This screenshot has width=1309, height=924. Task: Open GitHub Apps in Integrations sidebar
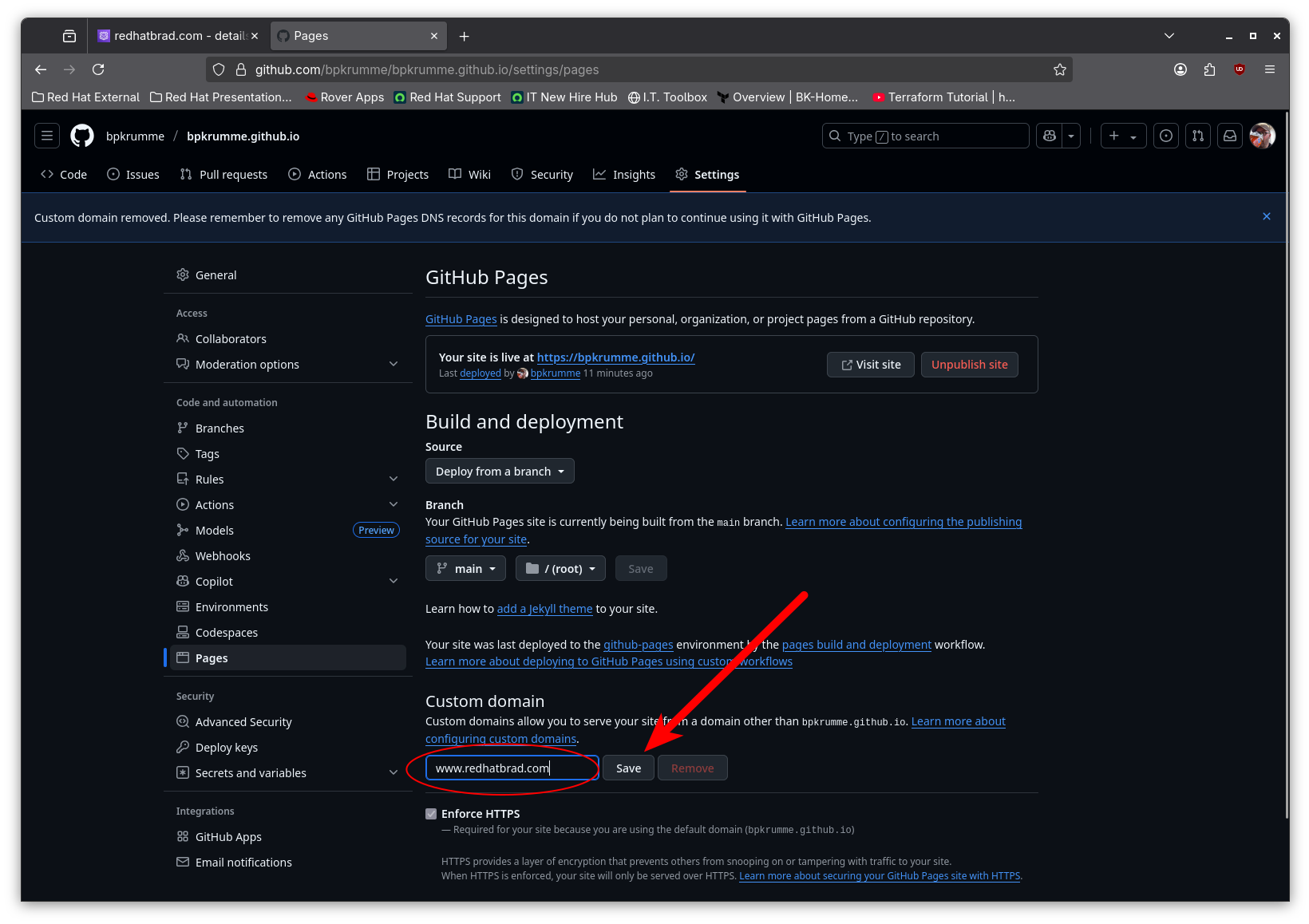(x=288, y=837)
